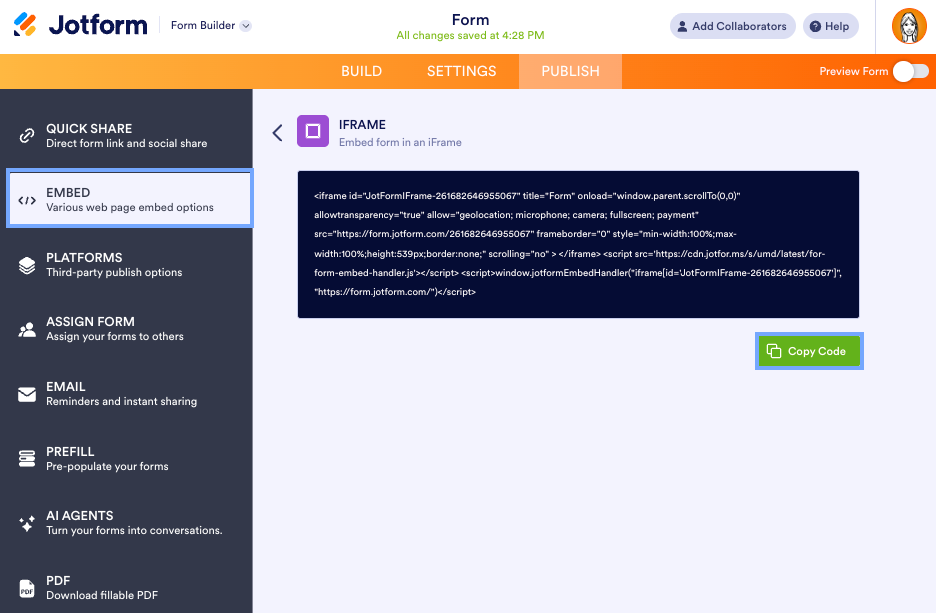Click the 'Embed form in an iFrame' subtitle
Screen dimensions: 936x613
[400, 142]
